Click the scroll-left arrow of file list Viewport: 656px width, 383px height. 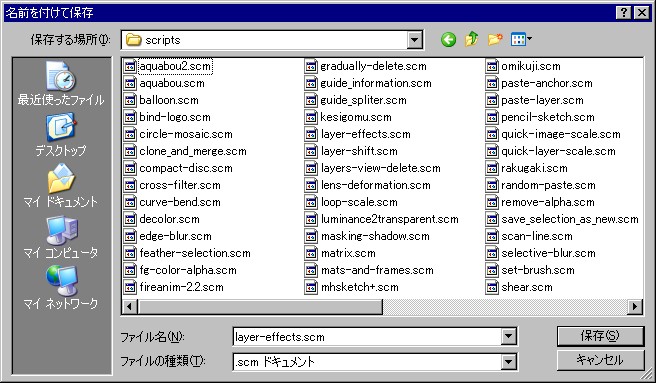(x=129, y=307)
